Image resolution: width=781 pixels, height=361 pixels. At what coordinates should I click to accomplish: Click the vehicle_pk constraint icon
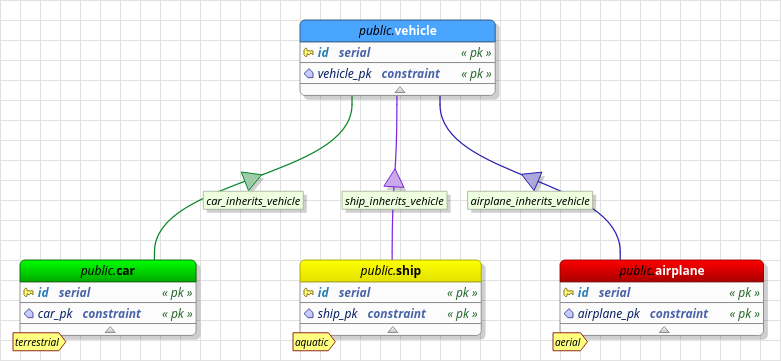point(309,74)
